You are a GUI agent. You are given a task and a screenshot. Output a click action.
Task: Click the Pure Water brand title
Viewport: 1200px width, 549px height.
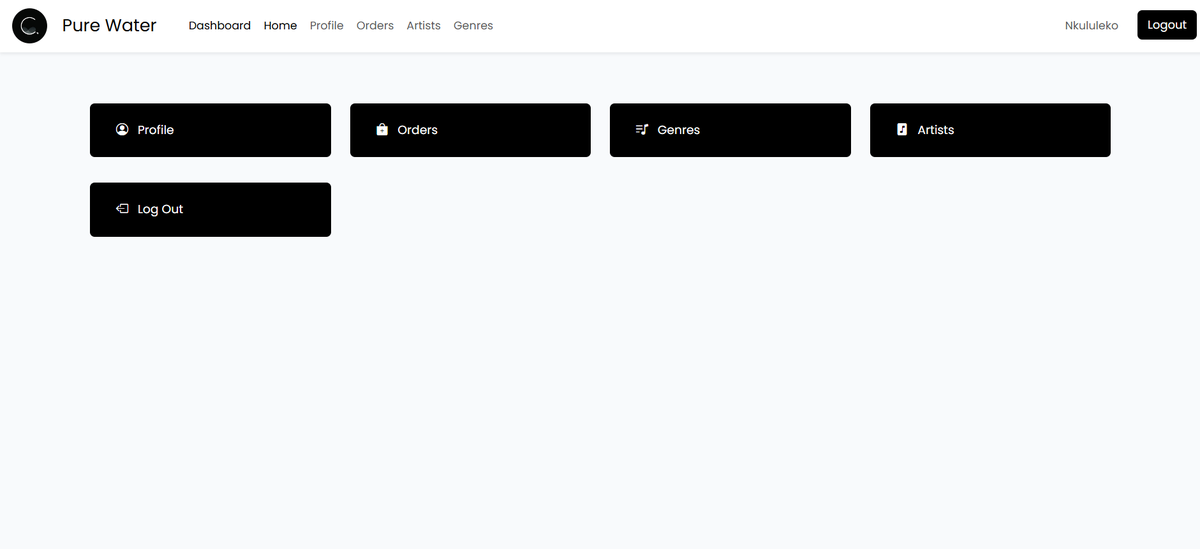109,26
